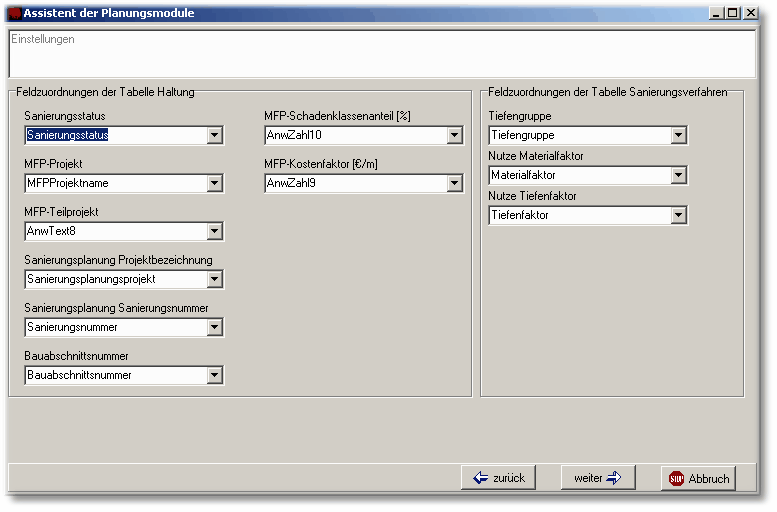777x512 pixels.
Task: Open MFP-Schadenklassenanteil [%] dropdown
Action: [x=454, y=135]
